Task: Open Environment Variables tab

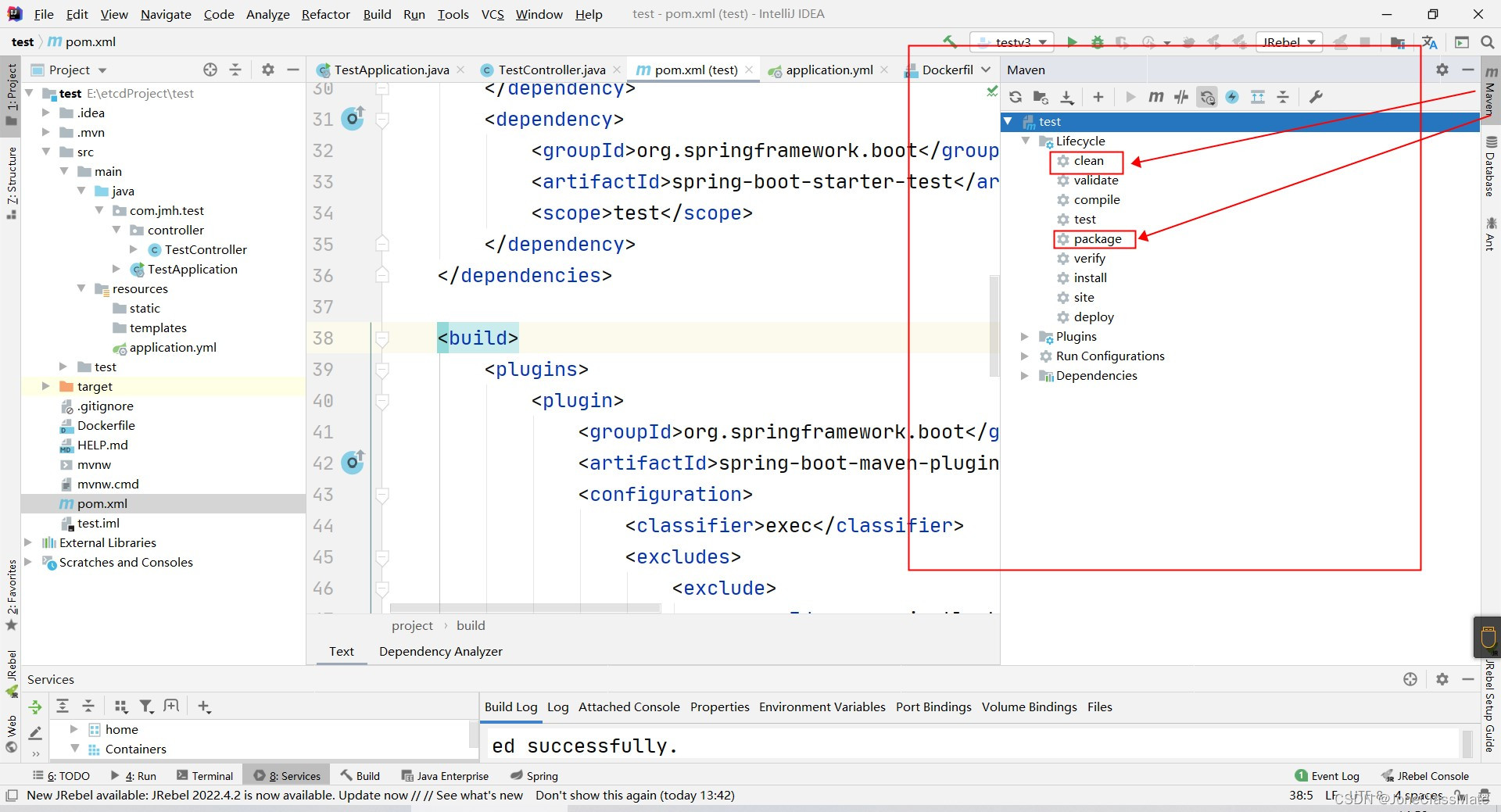Action: 822,706
